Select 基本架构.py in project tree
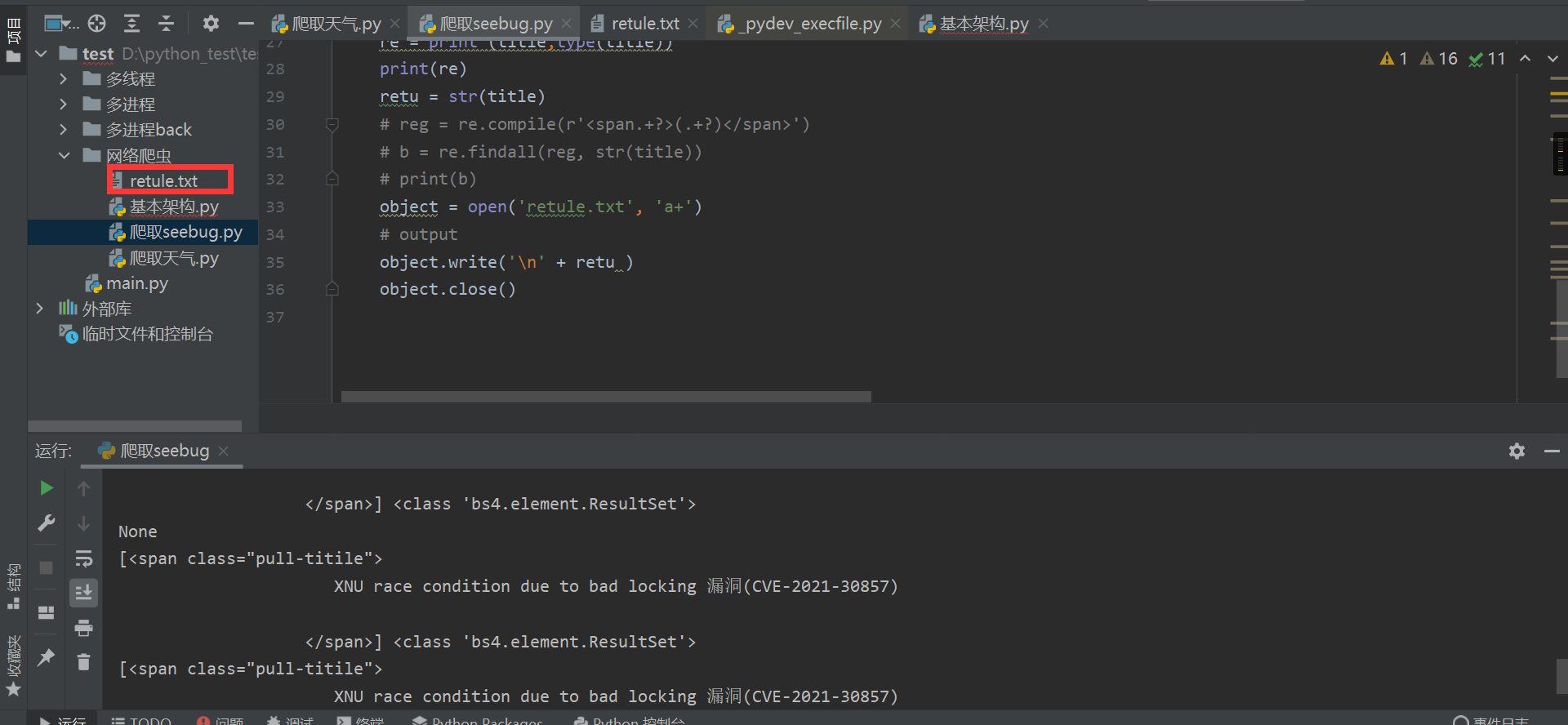 tap(165, 207)
